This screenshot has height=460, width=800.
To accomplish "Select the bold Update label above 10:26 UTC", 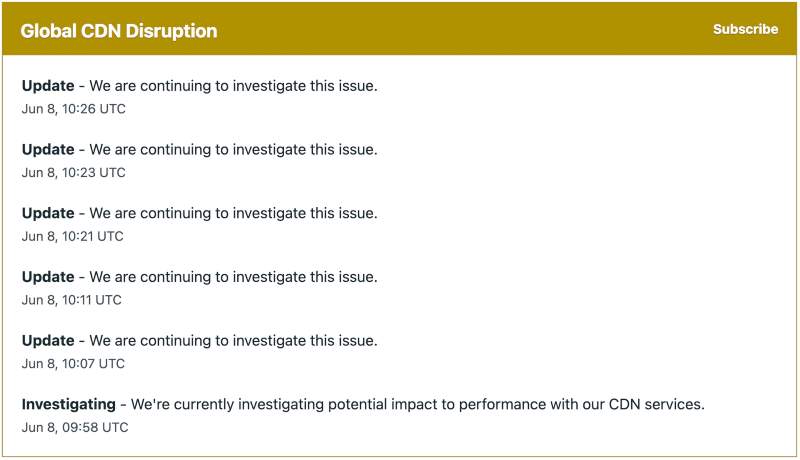I will (x=48, y=86).
